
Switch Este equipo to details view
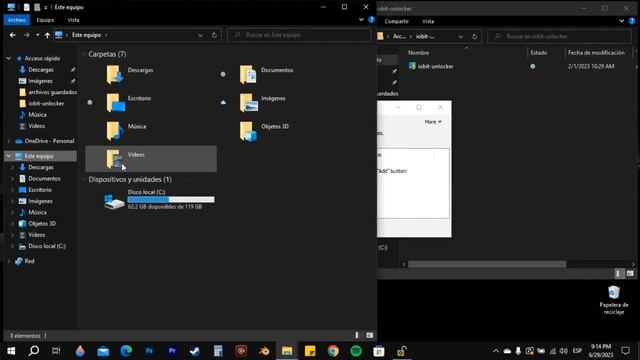357,336
